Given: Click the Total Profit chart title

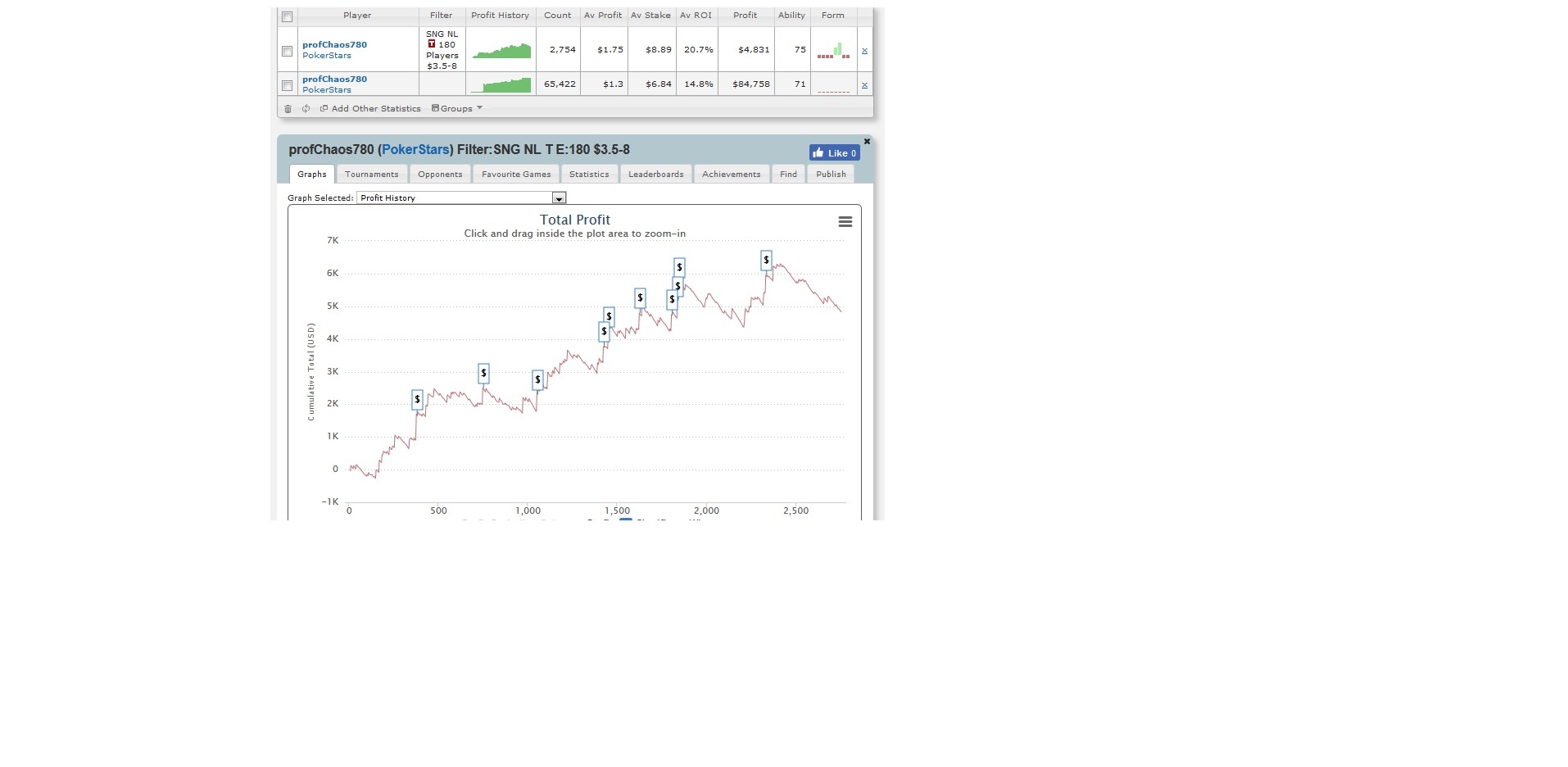Looking at the screenshot, I should 575,220.
